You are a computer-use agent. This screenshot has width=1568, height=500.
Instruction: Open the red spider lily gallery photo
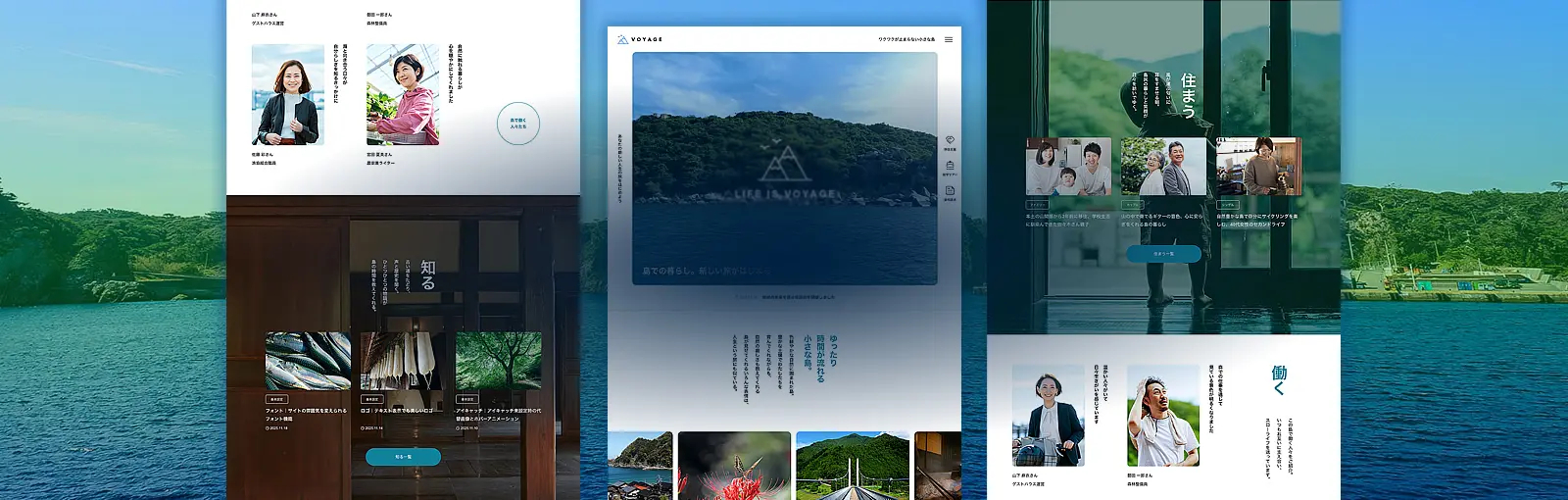pos(734,466)
